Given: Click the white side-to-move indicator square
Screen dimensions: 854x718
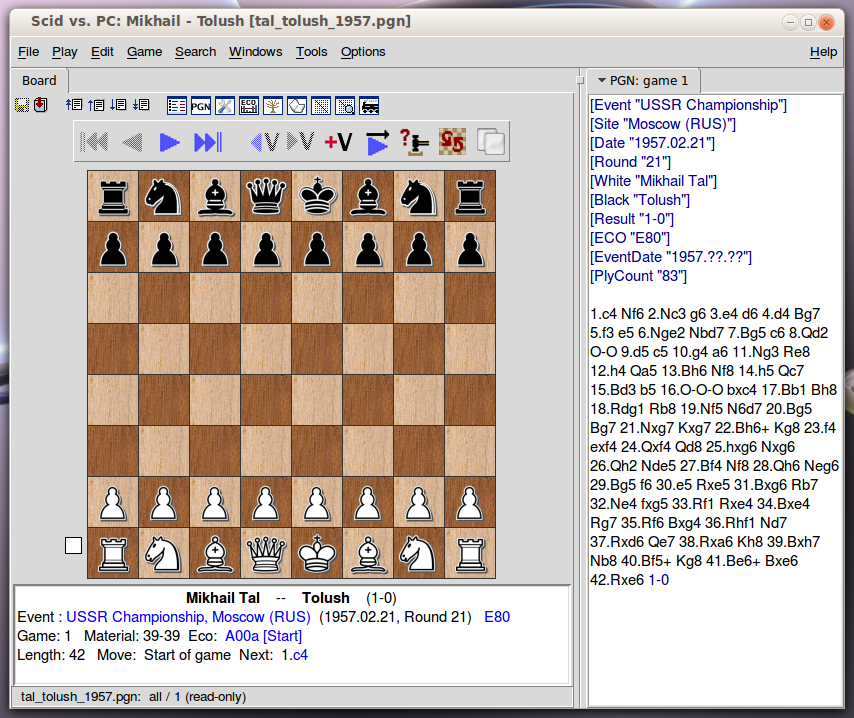Looking at the screenshot, I should coord(73,545).
